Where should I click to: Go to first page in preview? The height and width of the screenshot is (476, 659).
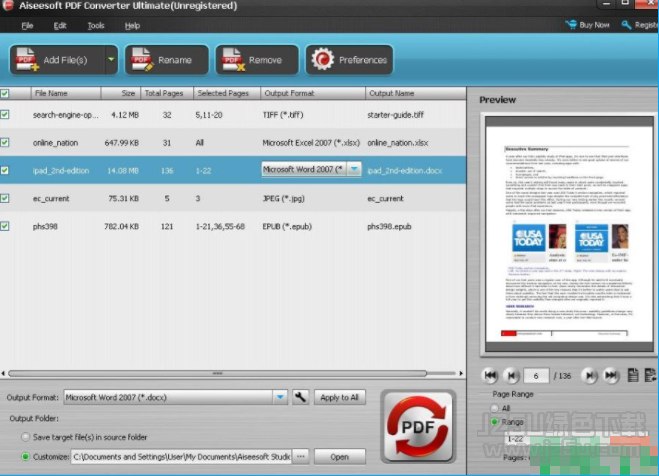[490, 375]
